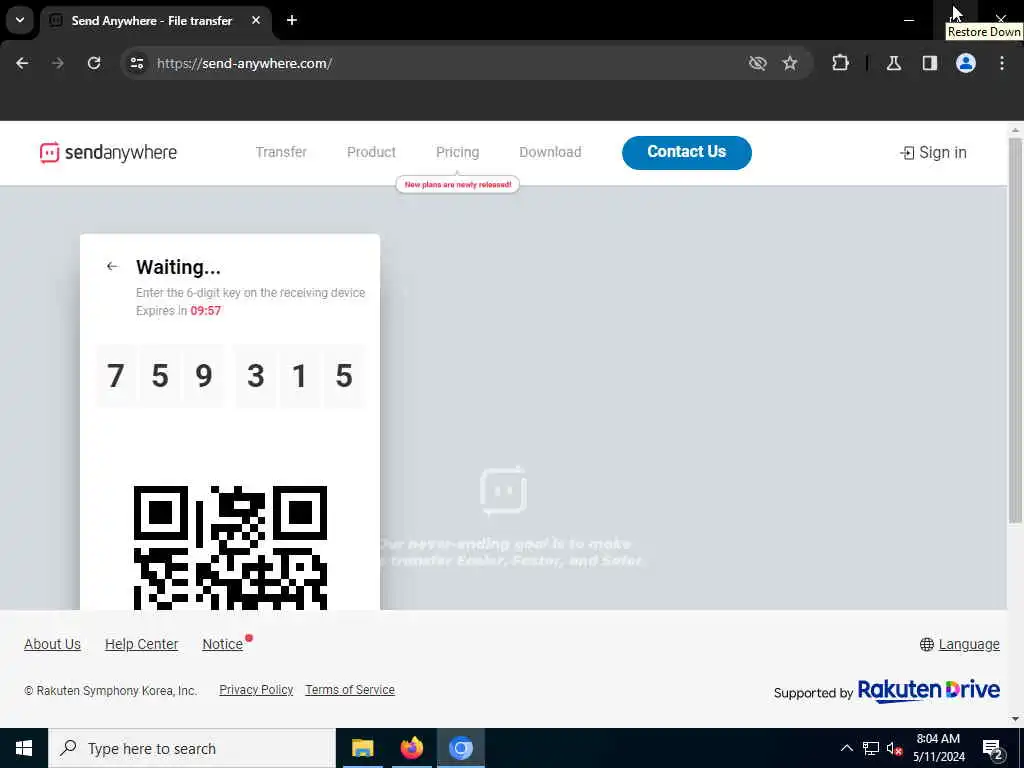Open the Privacy Policy link
1024x768 pixels.
tap(256, 690)
